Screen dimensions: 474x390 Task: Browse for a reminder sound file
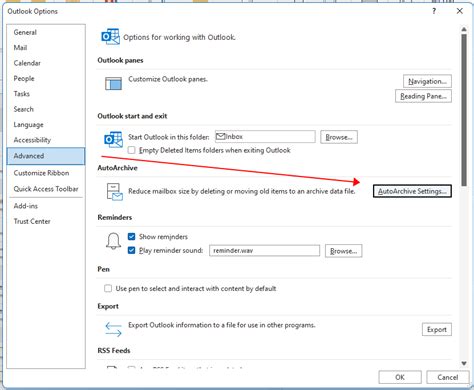click(x=344, y=251)
